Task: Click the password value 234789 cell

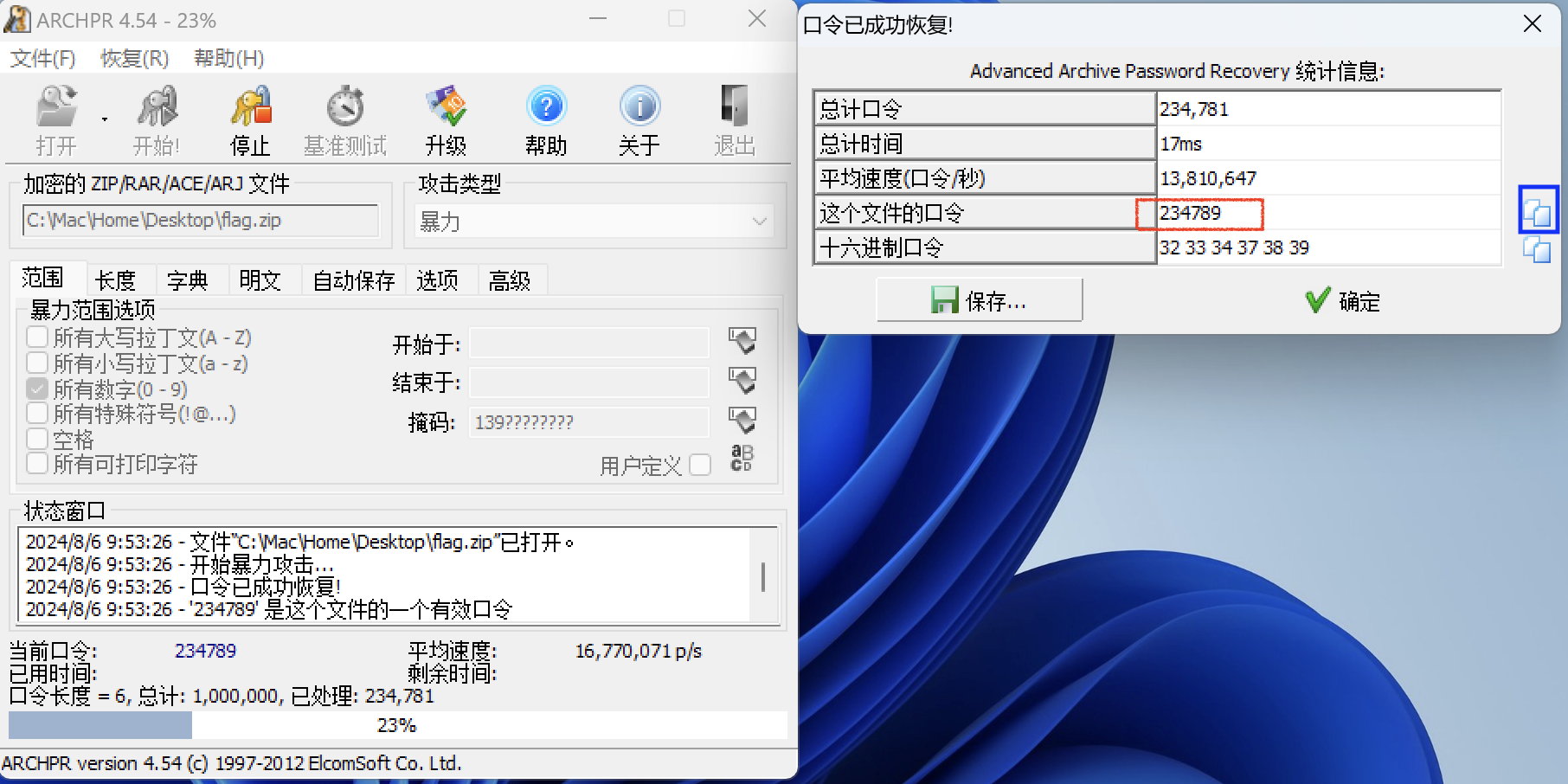Action: tap(1328, 213)
